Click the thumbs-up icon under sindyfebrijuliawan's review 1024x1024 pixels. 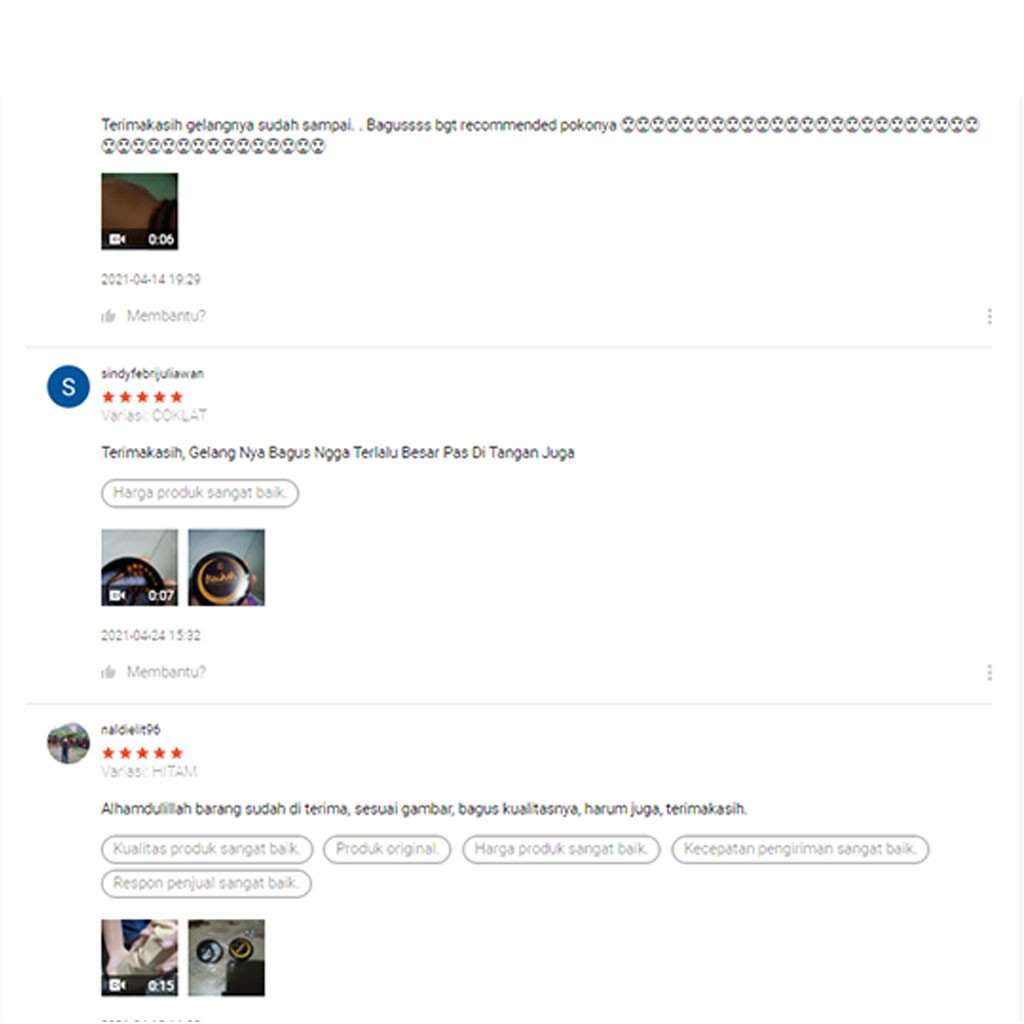pyautogui.click(x=108, y=673)
